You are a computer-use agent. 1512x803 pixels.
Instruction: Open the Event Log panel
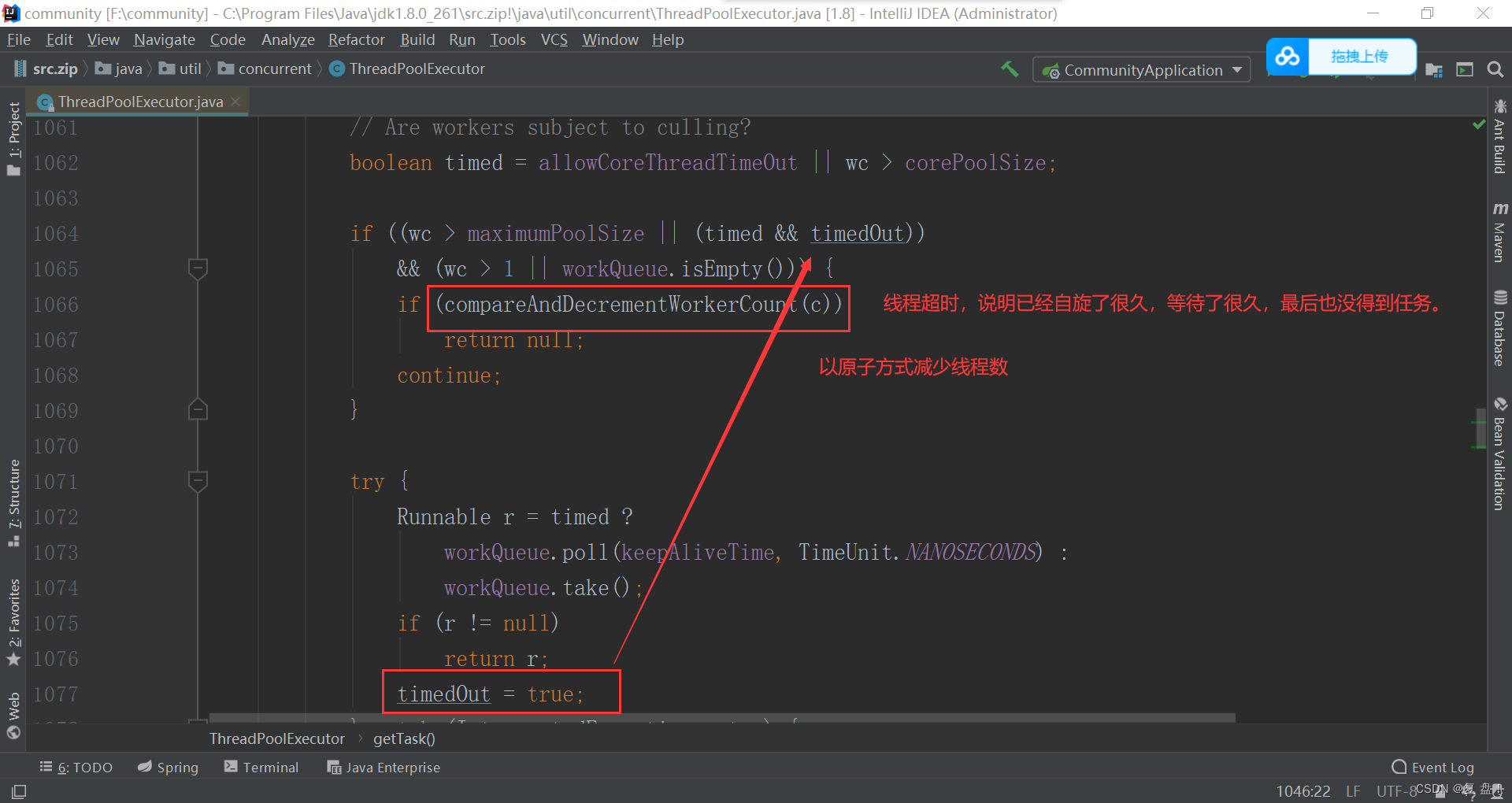pyautogui.click(x=1433, y=768)
